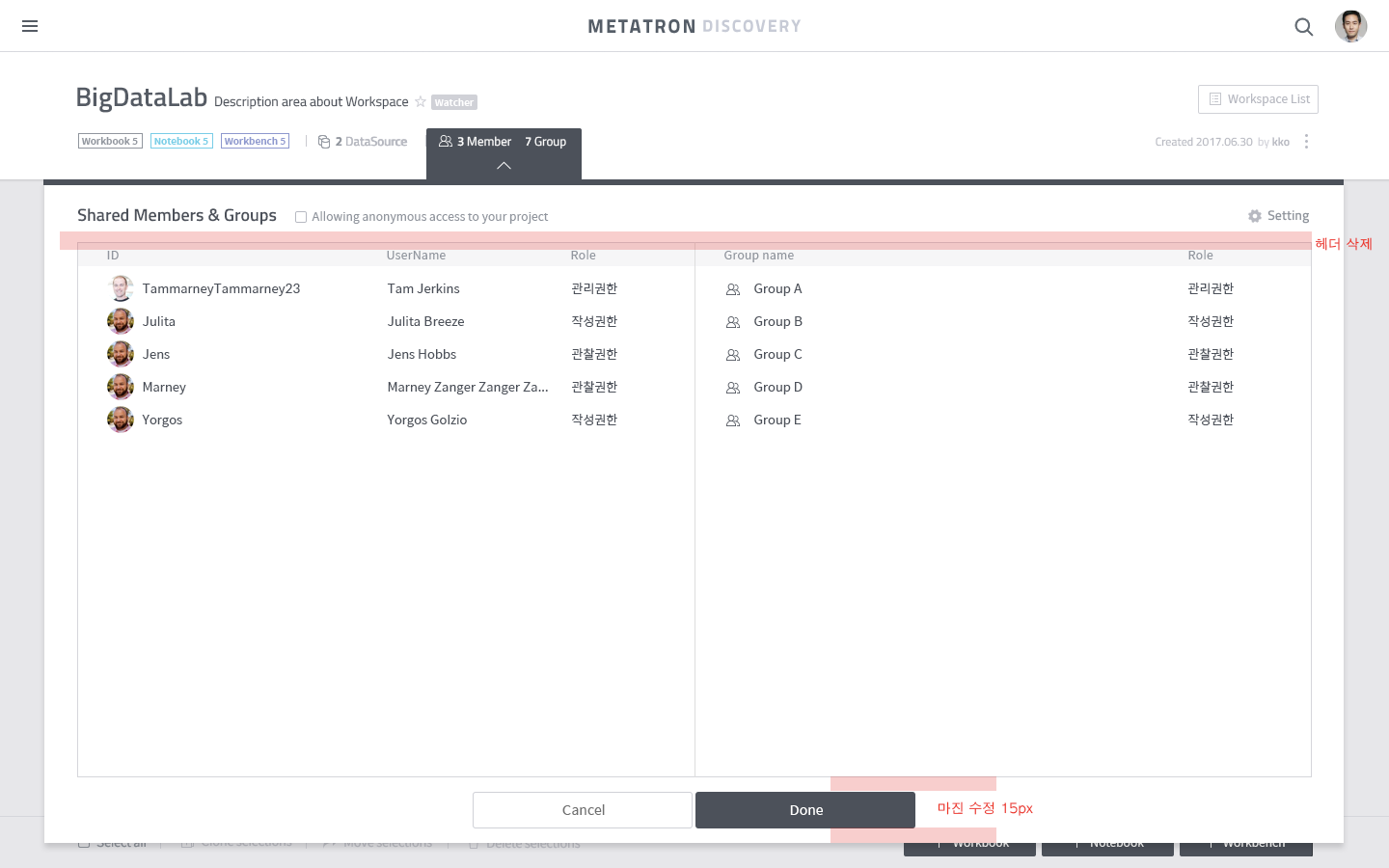Select the Workbook 5 tag
Viewport: 1389px width, 868px height.
110,141
